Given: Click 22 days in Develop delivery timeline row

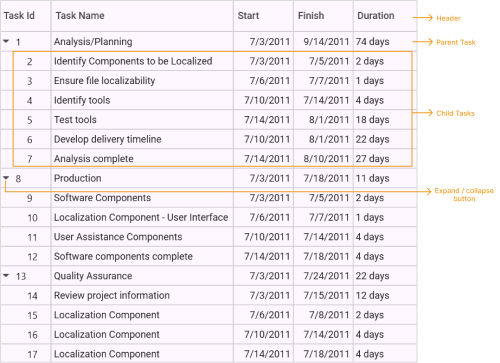Looking at the screenshot, I should pos(372,139).
